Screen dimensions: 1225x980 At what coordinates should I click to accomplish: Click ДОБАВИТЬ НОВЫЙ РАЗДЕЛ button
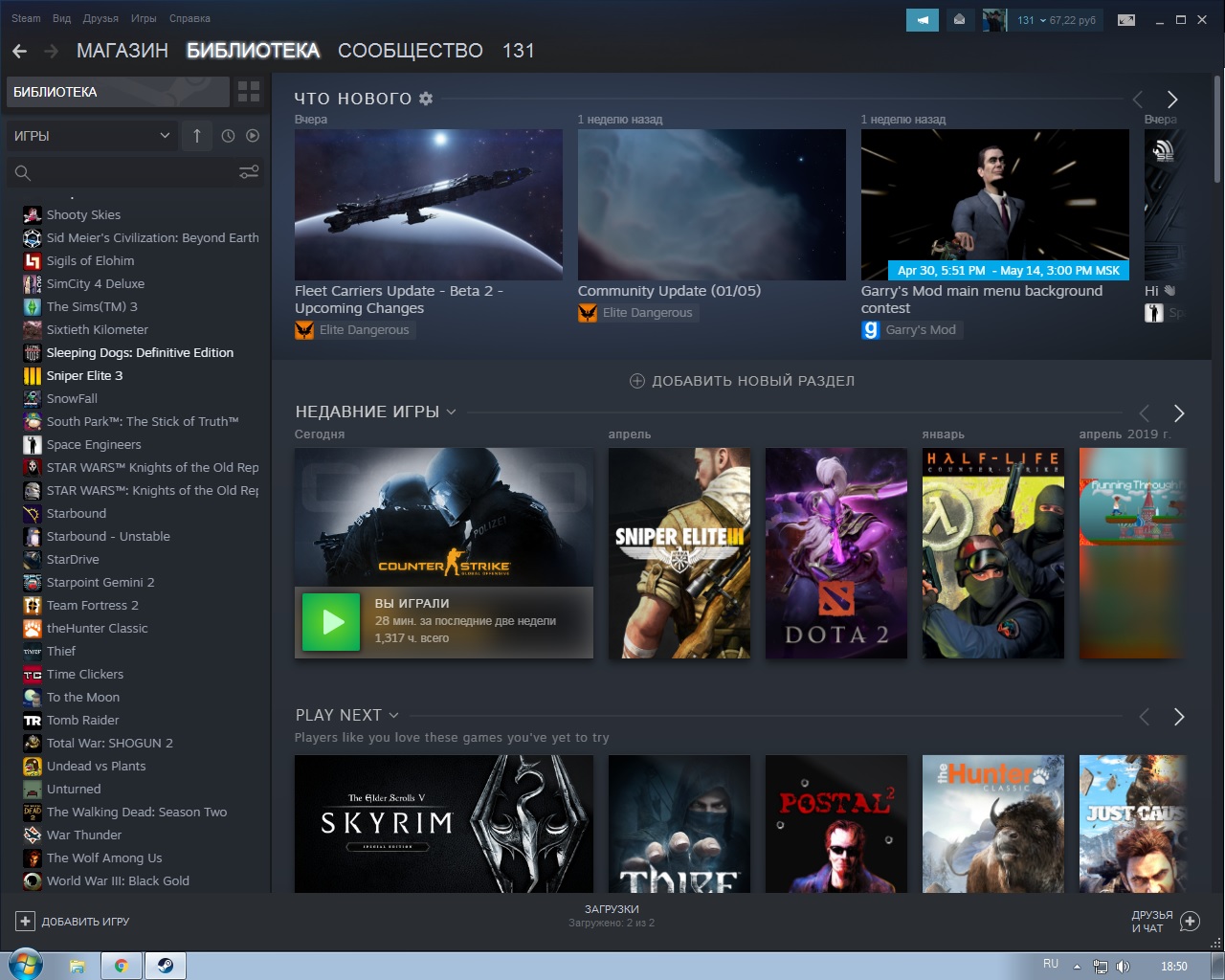tap(742, 381)
